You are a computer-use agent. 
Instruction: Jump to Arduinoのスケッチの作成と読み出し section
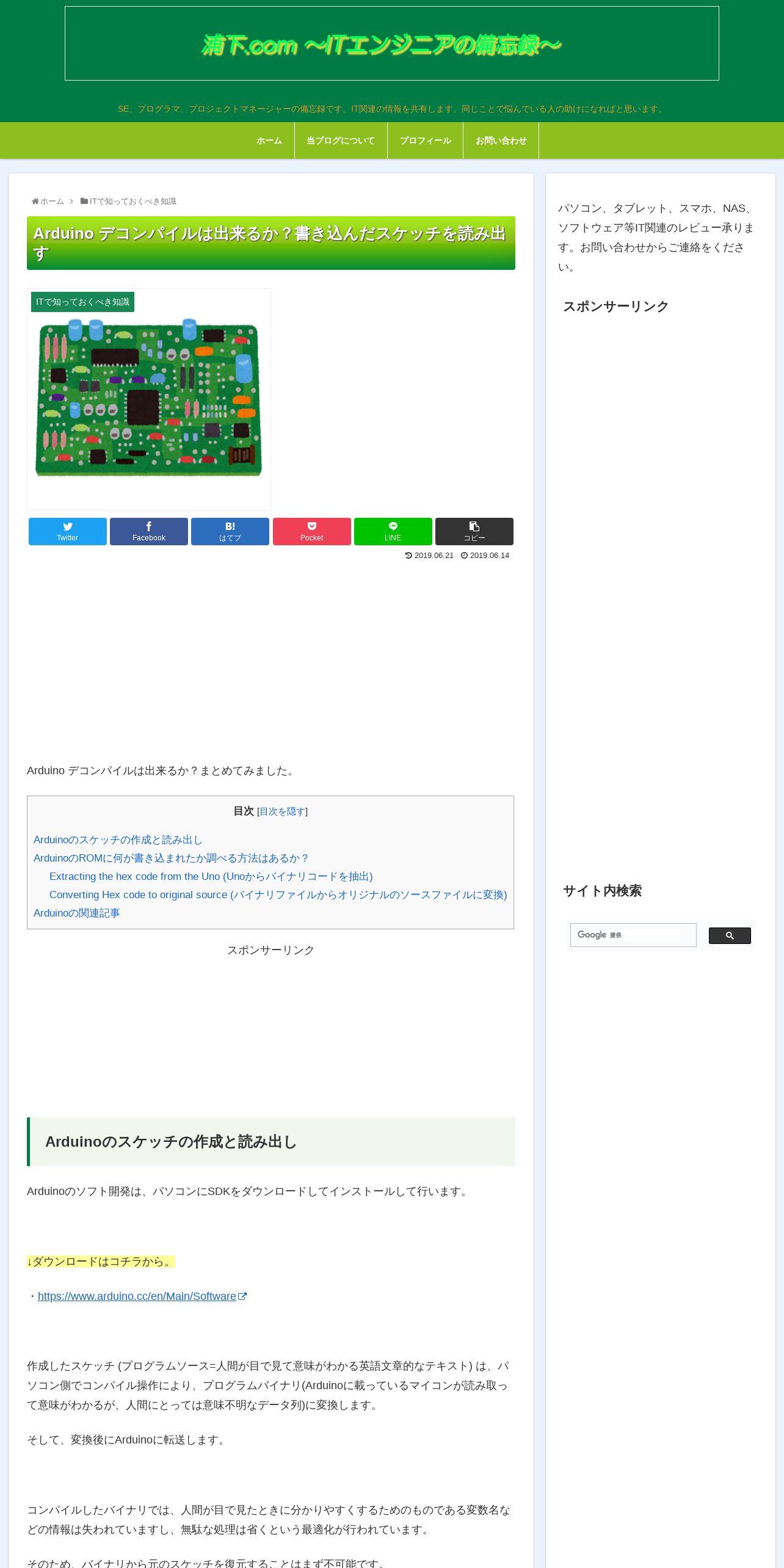point(118,840)
